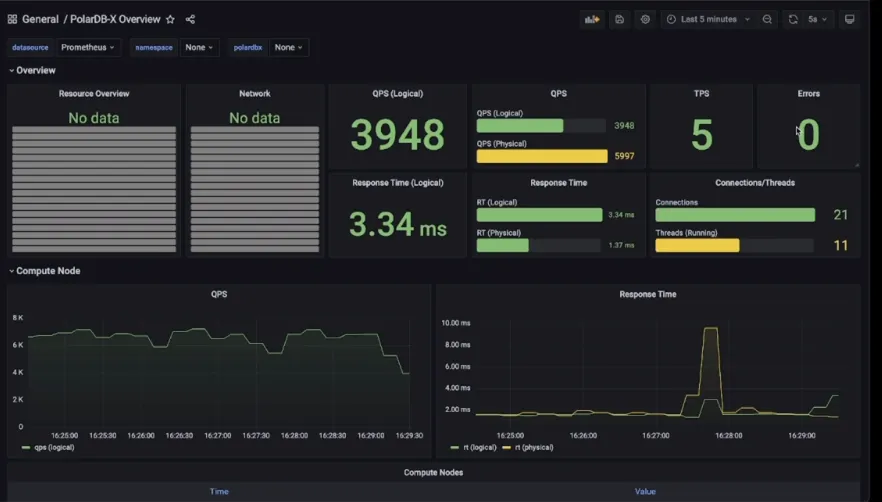
Task: Open the polardbx None dropdown
Action: (289, 47)
